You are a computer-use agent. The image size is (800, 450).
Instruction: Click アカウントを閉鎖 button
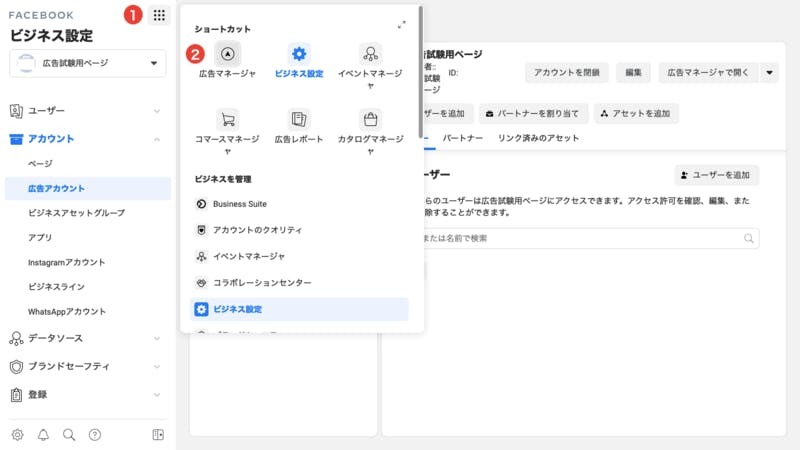click(x=567, y=72)
